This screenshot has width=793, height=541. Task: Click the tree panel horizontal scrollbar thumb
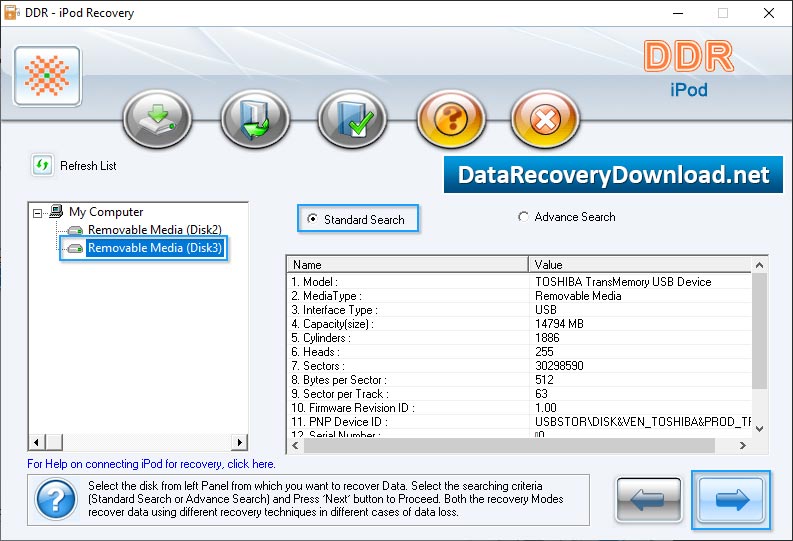pyautogui.click(x=54, y=442)
